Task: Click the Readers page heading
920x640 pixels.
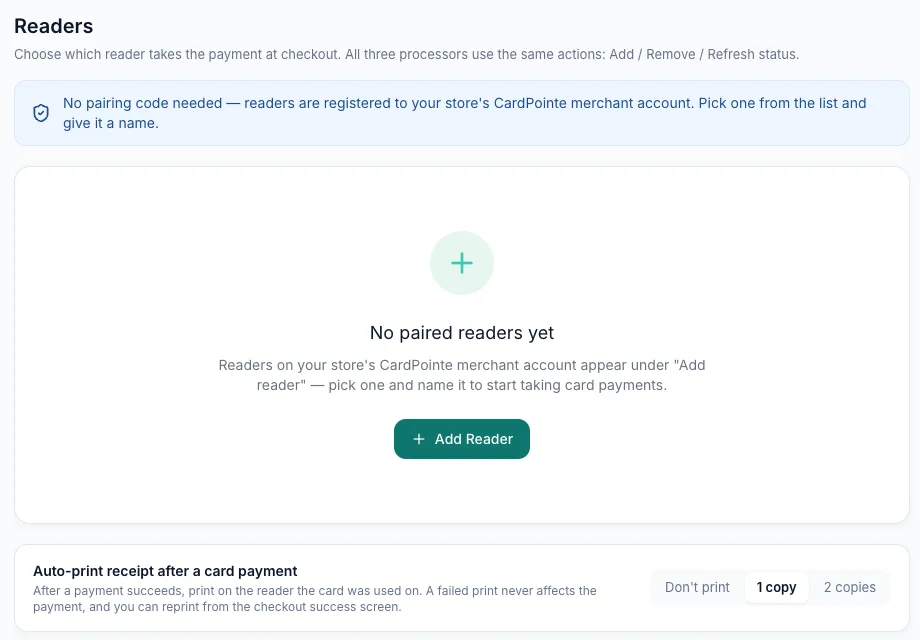Action: (x=53, y=26)
